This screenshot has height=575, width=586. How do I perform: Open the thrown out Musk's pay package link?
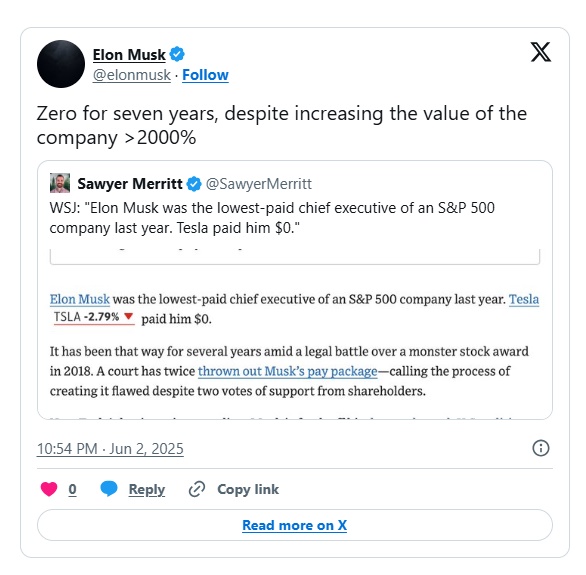(288, 371)
